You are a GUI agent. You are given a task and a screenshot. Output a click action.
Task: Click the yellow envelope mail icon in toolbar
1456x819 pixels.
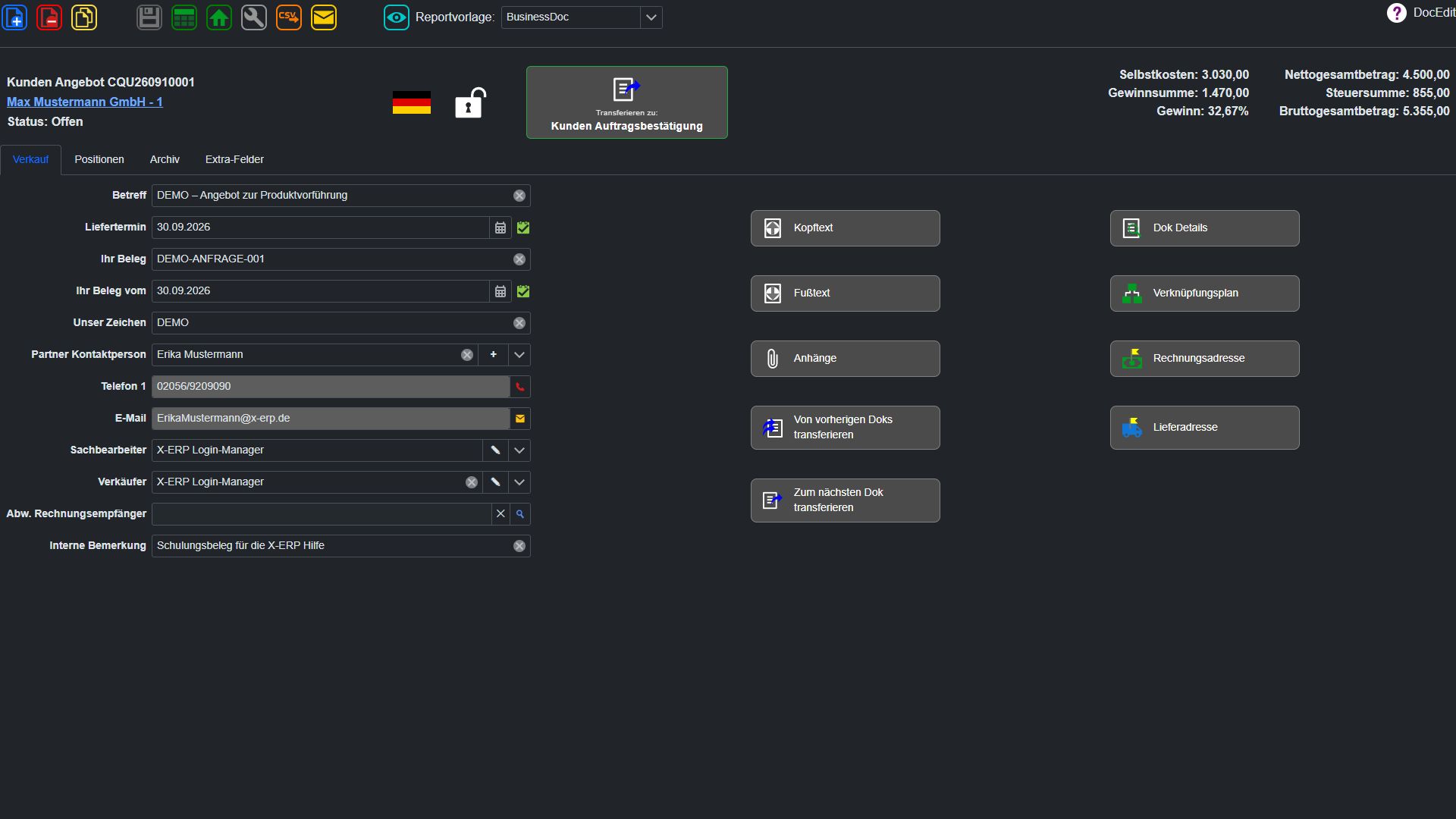pyautogui.click(x=324, y=17)
